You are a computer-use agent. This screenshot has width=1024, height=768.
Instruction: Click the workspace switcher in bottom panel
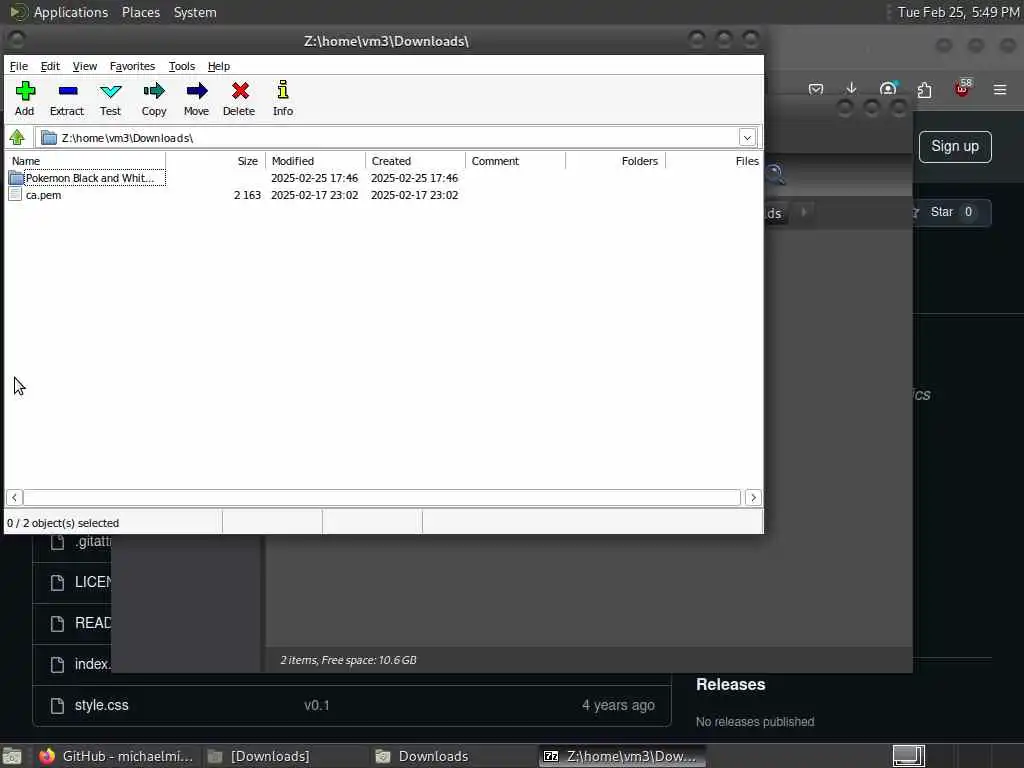(908, 756)
